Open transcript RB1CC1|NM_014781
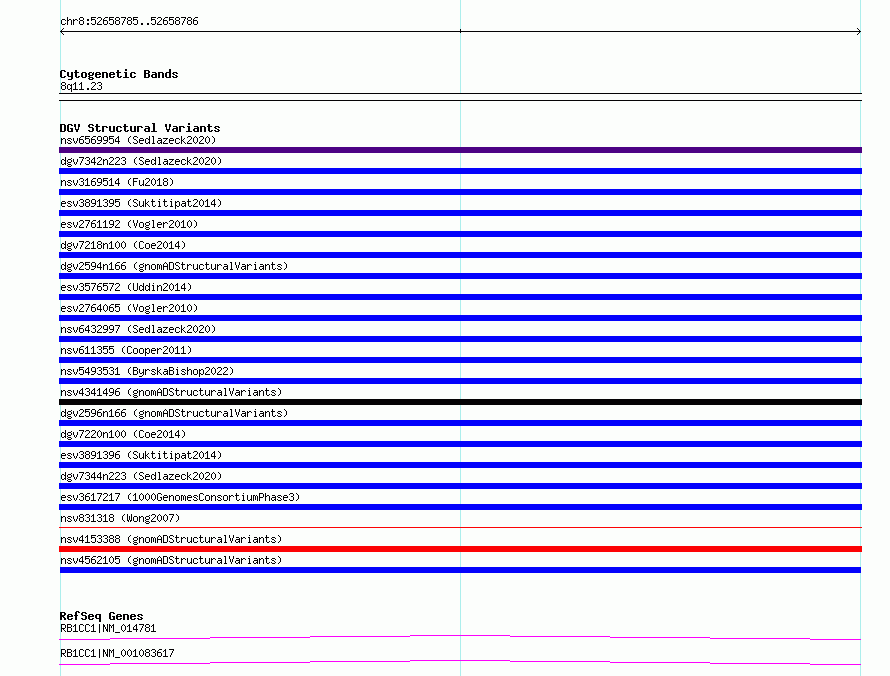The width and height of the screenshot is (890, 676). tap(108, 628)
